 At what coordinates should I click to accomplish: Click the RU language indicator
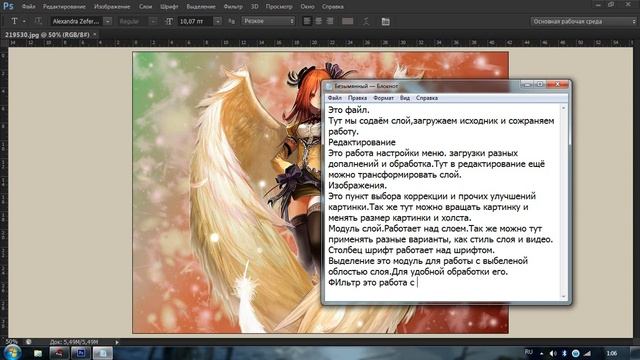529,352
